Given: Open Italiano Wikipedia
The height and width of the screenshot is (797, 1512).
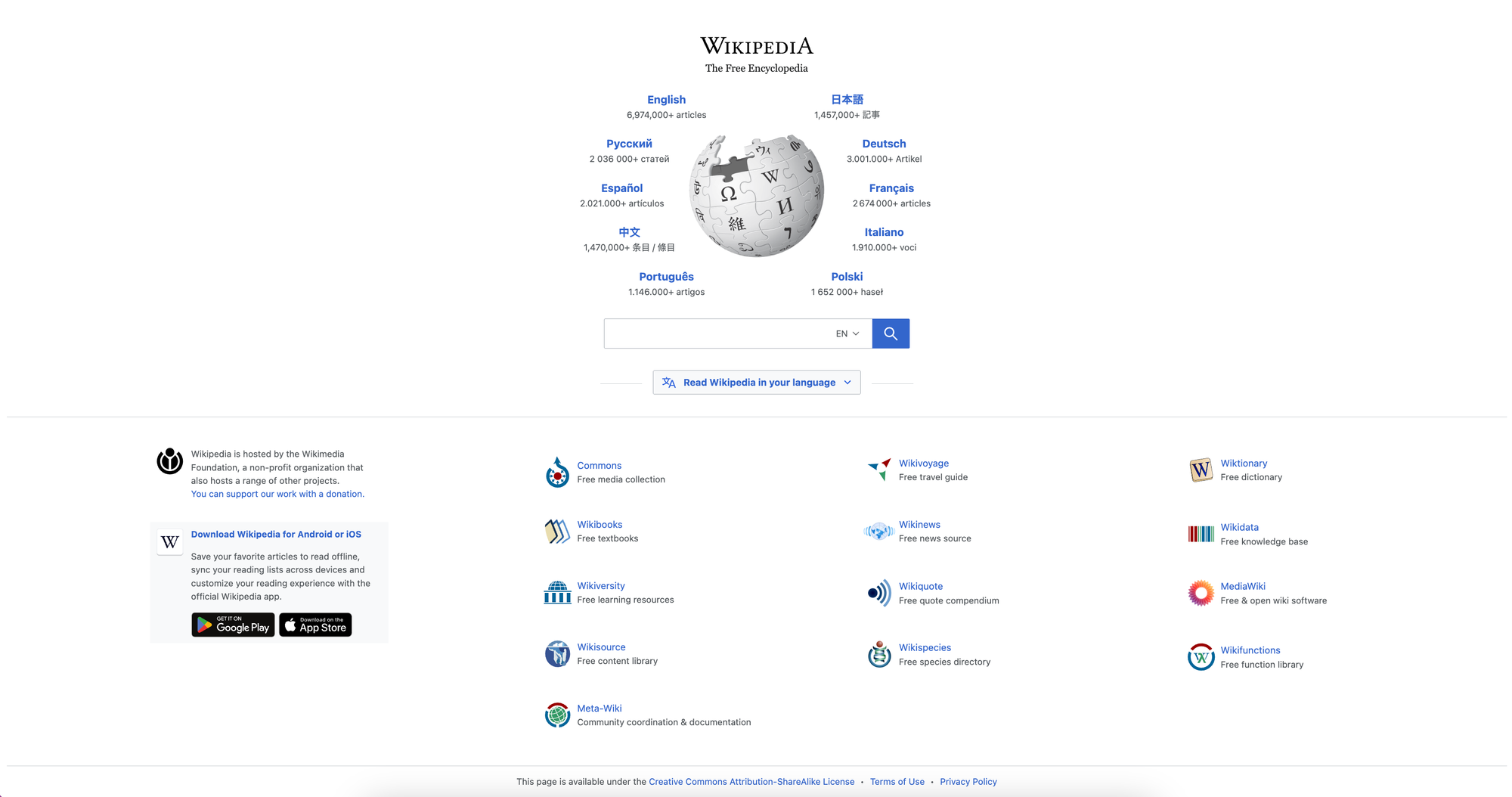Looking at the screenshot, I should coord(884,232).
